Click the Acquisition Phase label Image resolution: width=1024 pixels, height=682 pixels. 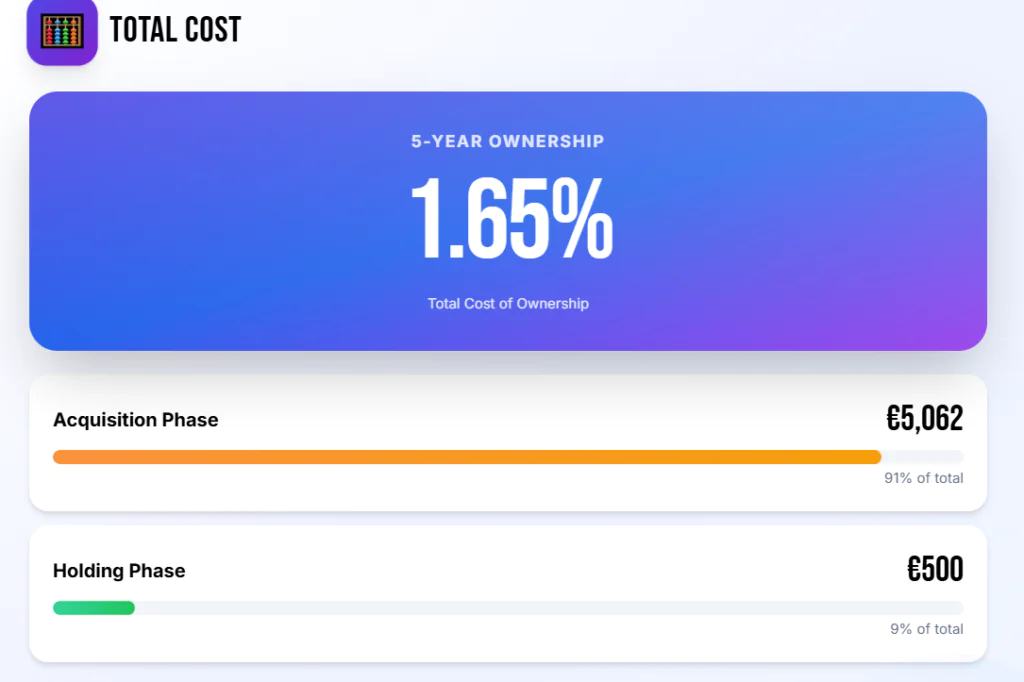pyautogui.click(x=135, y=420)
